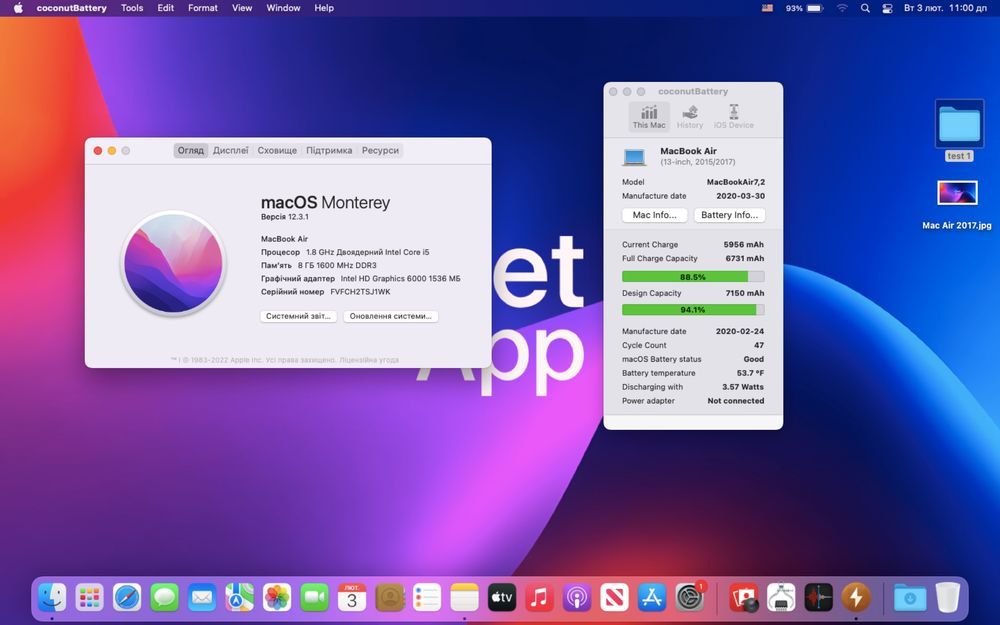Image resolution: width=1000 pixels, height=625 pixels.
Task: Open Contacts from the Dock
Action: tap(390, 598)
